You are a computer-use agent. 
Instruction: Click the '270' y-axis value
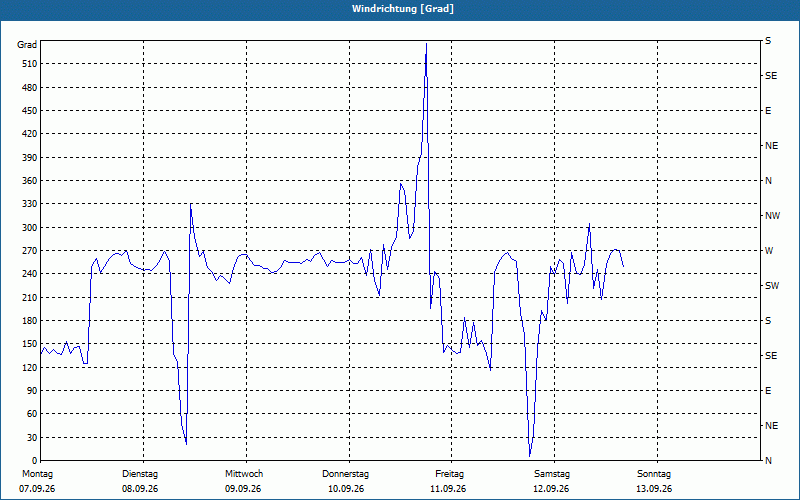(30, 251)
